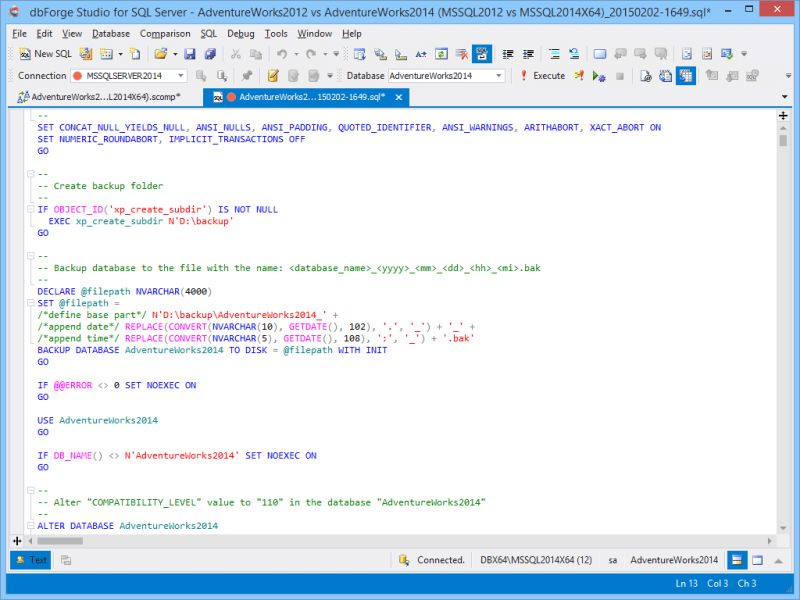Close the AdventureWorks2...150202-1649.sql tab
Image resolution: width=800 pixels, height=600 pixels.
[399, 97]
